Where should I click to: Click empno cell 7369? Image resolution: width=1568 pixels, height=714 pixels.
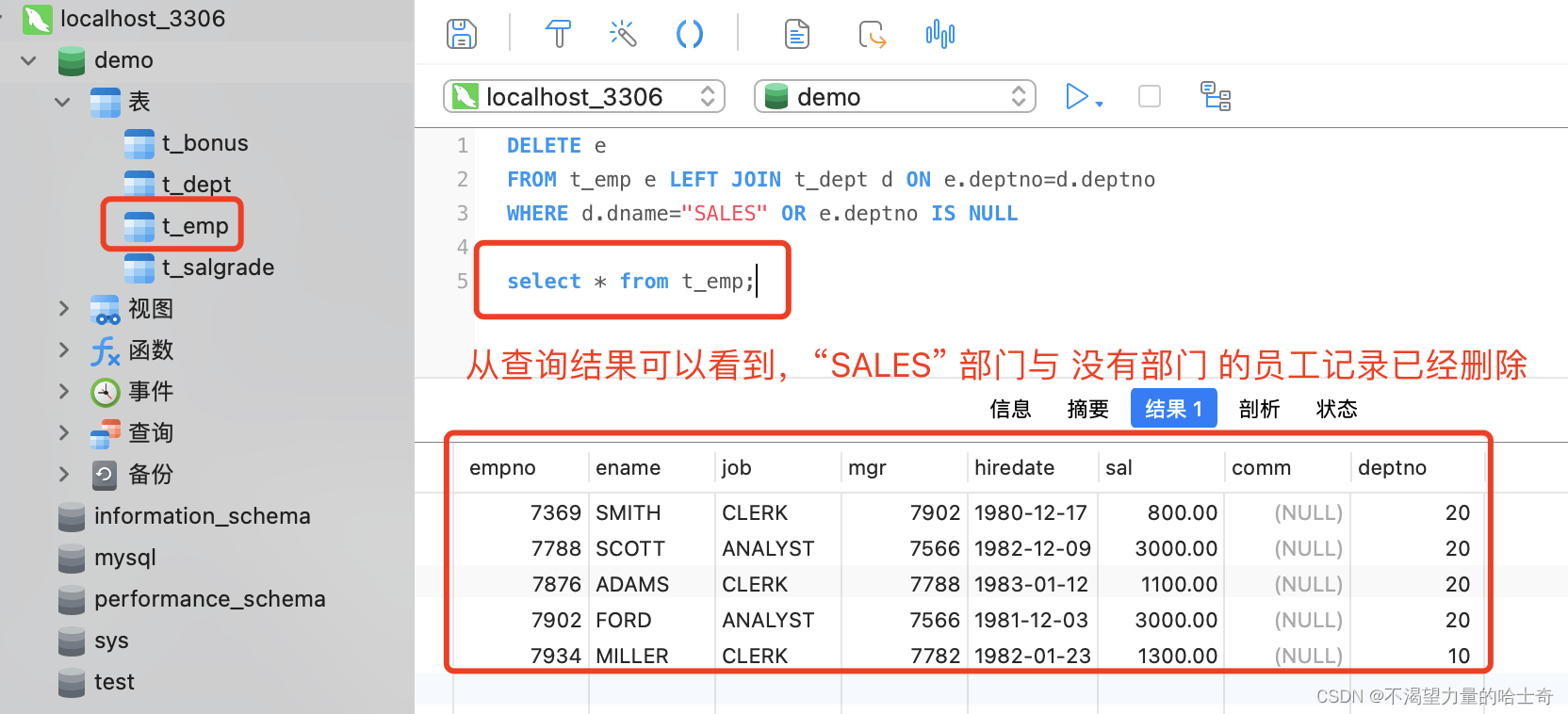pyautogui.click(x=556, y=512)
